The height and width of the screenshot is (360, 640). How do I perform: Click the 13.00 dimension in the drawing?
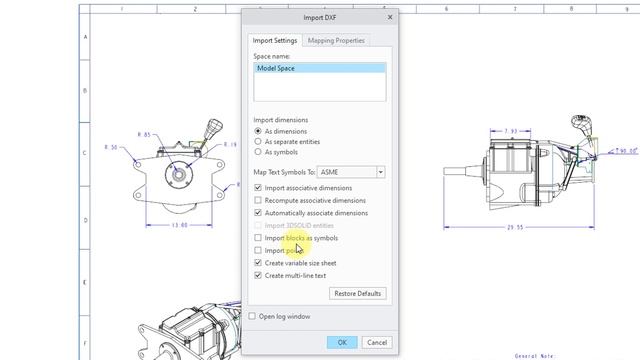coord(180,225)
